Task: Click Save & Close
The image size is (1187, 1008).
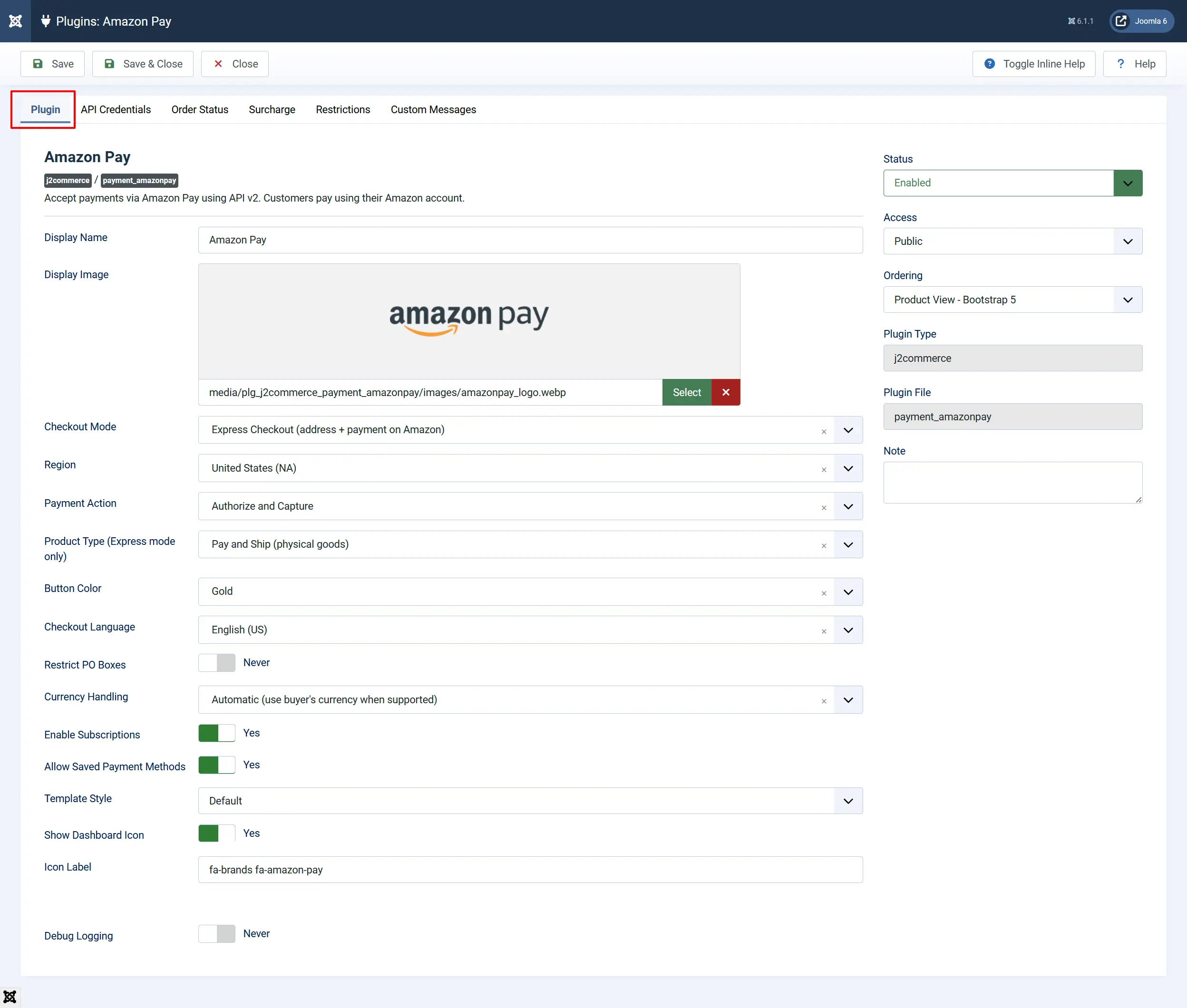Action: (x=143, y=64)
